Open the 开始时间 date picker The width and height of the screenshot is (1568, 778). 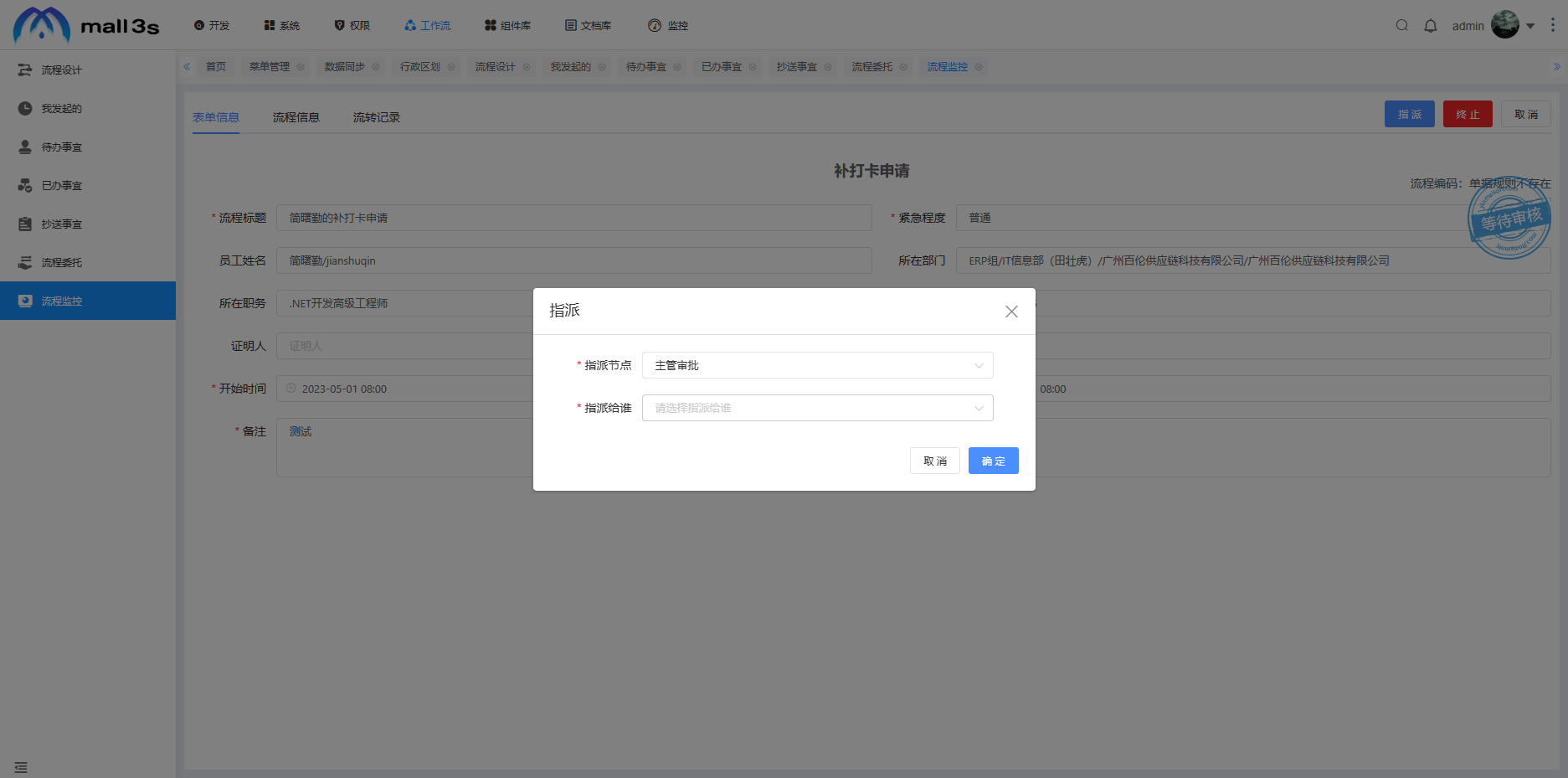coord(405,389)
